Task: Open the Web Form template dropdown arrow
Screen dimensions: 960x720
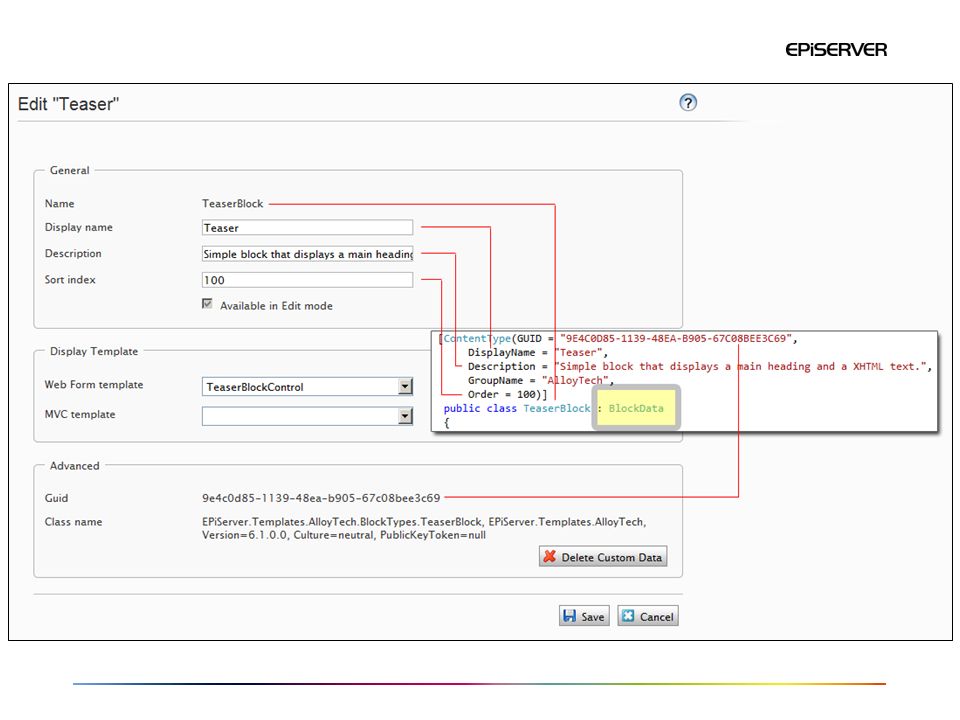Action: click(x=405, y=386)
